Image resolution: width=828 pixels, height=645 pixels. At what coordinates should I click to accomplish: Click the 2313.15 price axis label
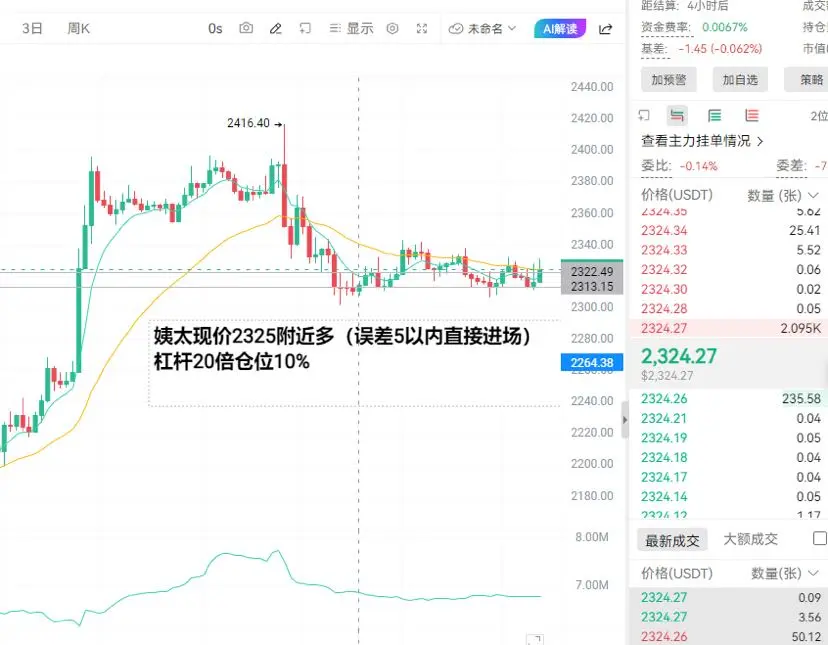(x=592, y=286)
